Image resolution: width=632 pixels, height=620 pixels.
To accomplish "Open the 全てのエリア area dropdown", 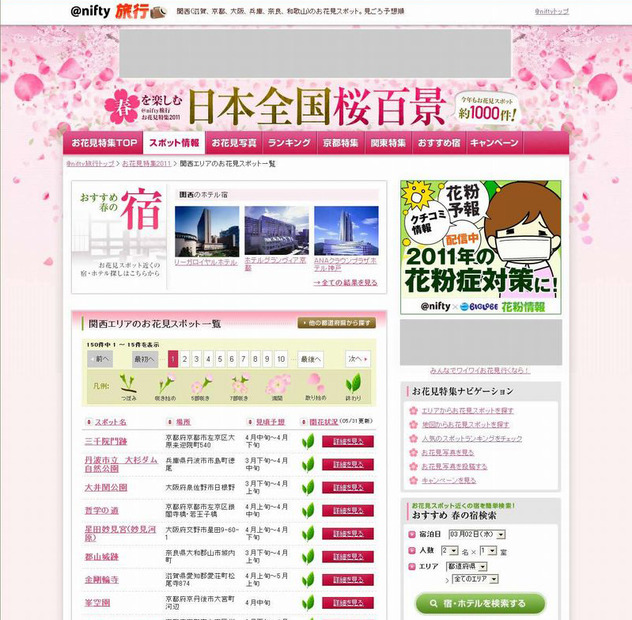I will pyautogui.click(x=476, y=579).
